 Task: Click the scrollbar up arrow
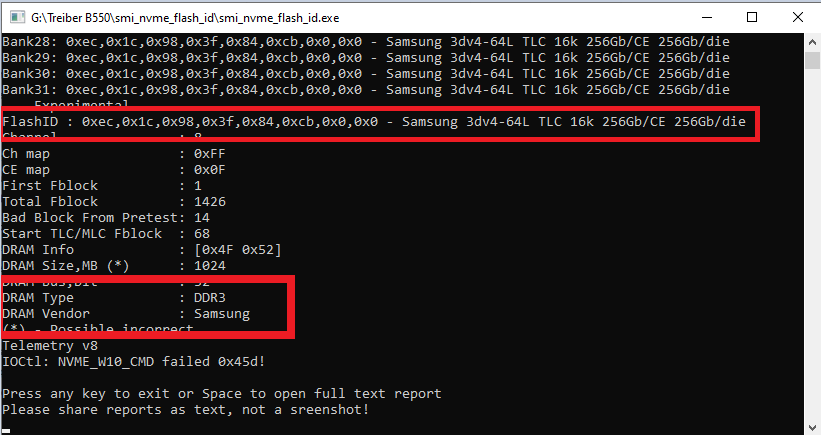click(x=812, y=41)
